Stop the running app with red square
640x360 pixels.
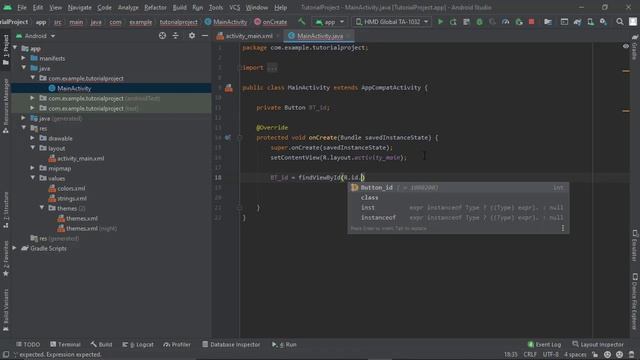pyautogui.click(x=531, y=22)
